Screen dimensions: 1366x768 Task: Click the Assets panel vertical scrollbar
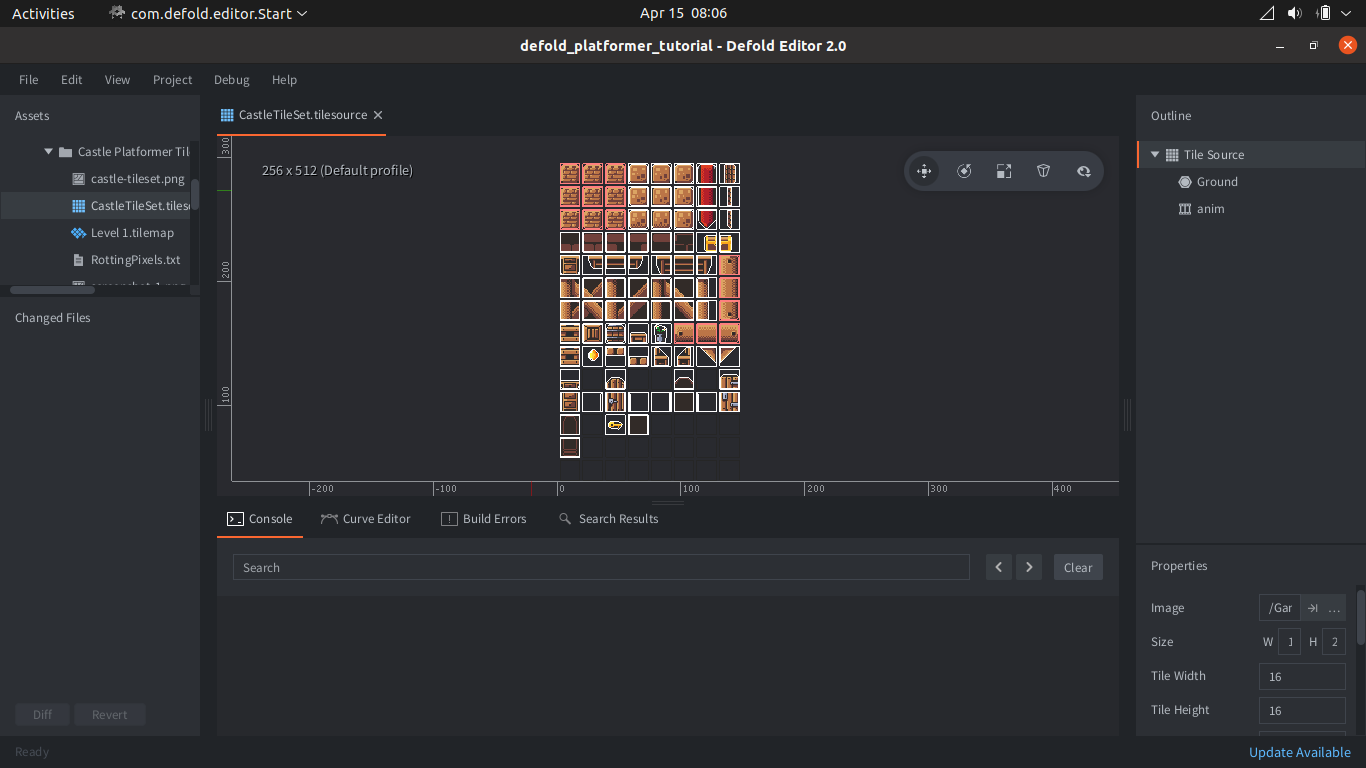point(195,195)
